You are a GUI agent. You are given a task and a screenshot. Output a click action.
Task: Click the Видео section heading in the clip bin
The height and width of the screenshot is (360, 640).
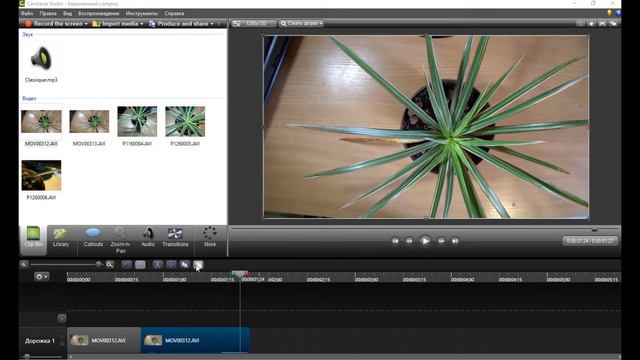tap(29, 98)
